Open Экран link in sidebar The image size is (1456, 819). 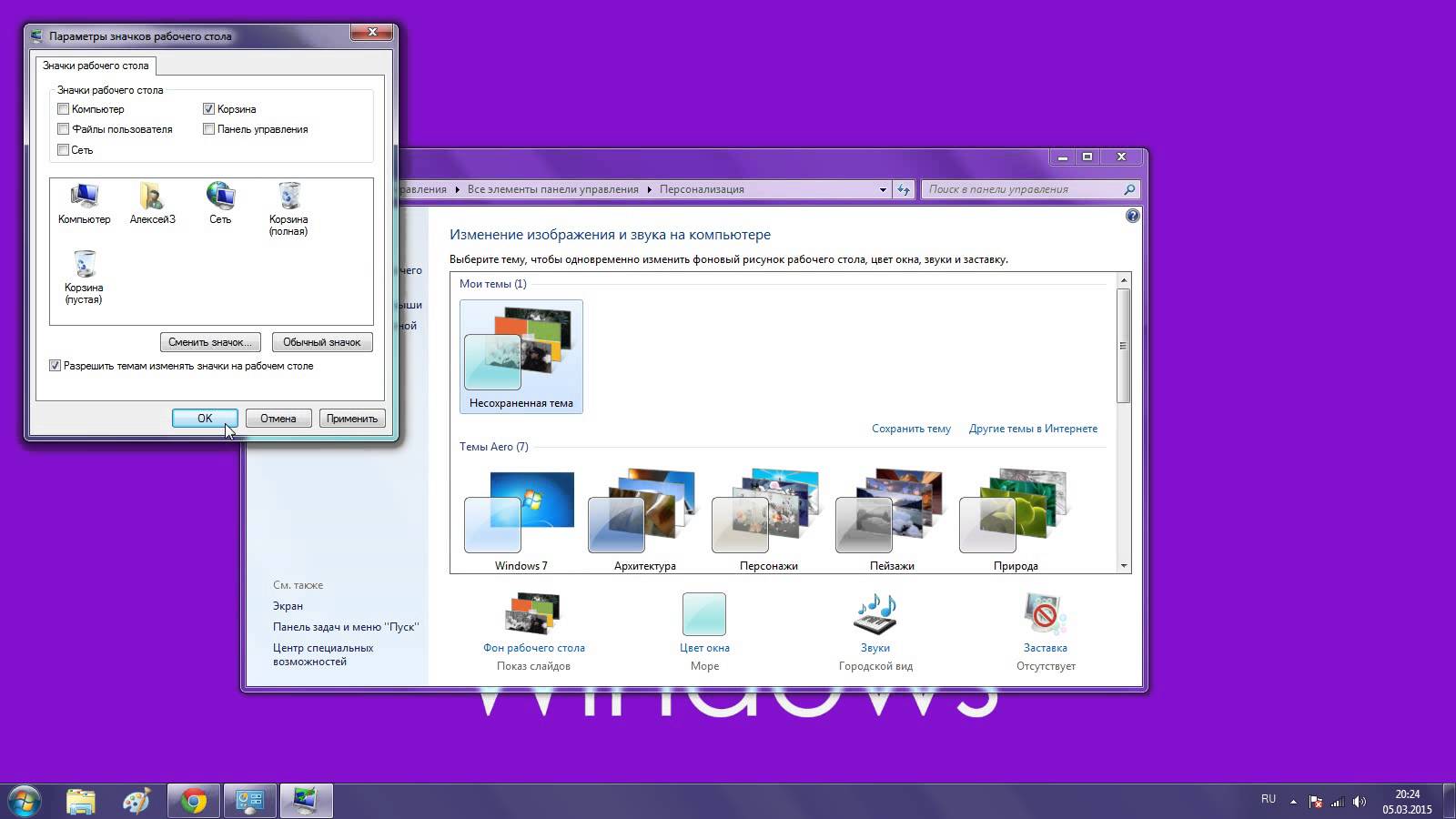click(288, 606)
